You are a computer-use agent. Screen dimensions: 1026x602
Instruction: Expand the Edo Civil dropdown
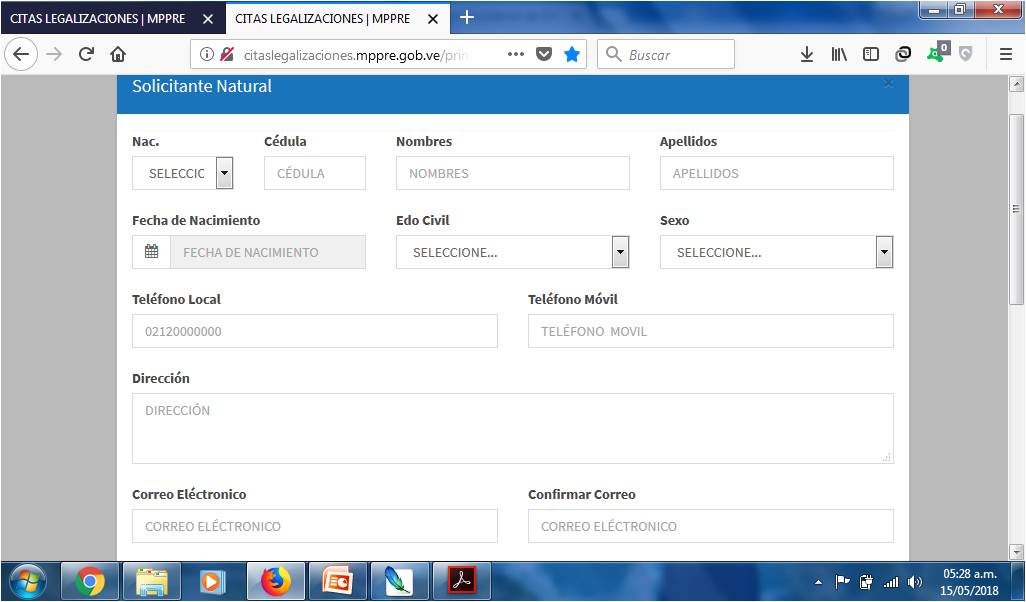pyautogui.click(x=512, y=253)
